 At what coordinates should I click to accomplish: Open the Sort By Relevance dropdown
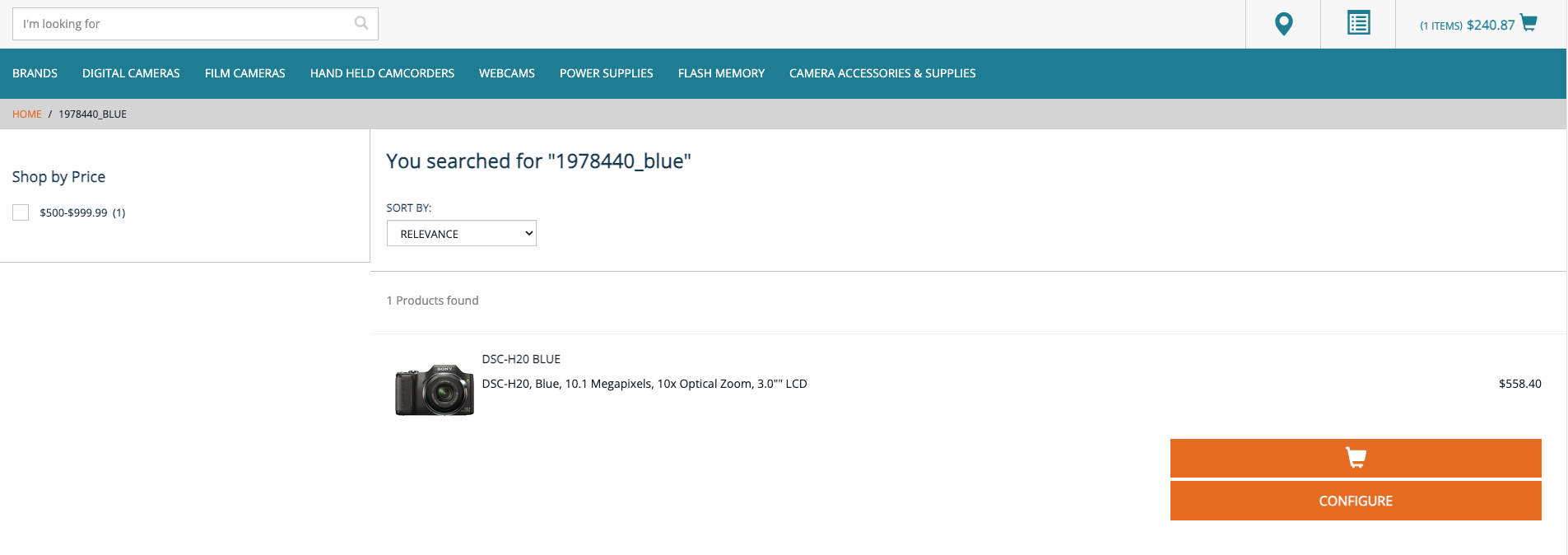pyautogui.click(x=462, y=233)
